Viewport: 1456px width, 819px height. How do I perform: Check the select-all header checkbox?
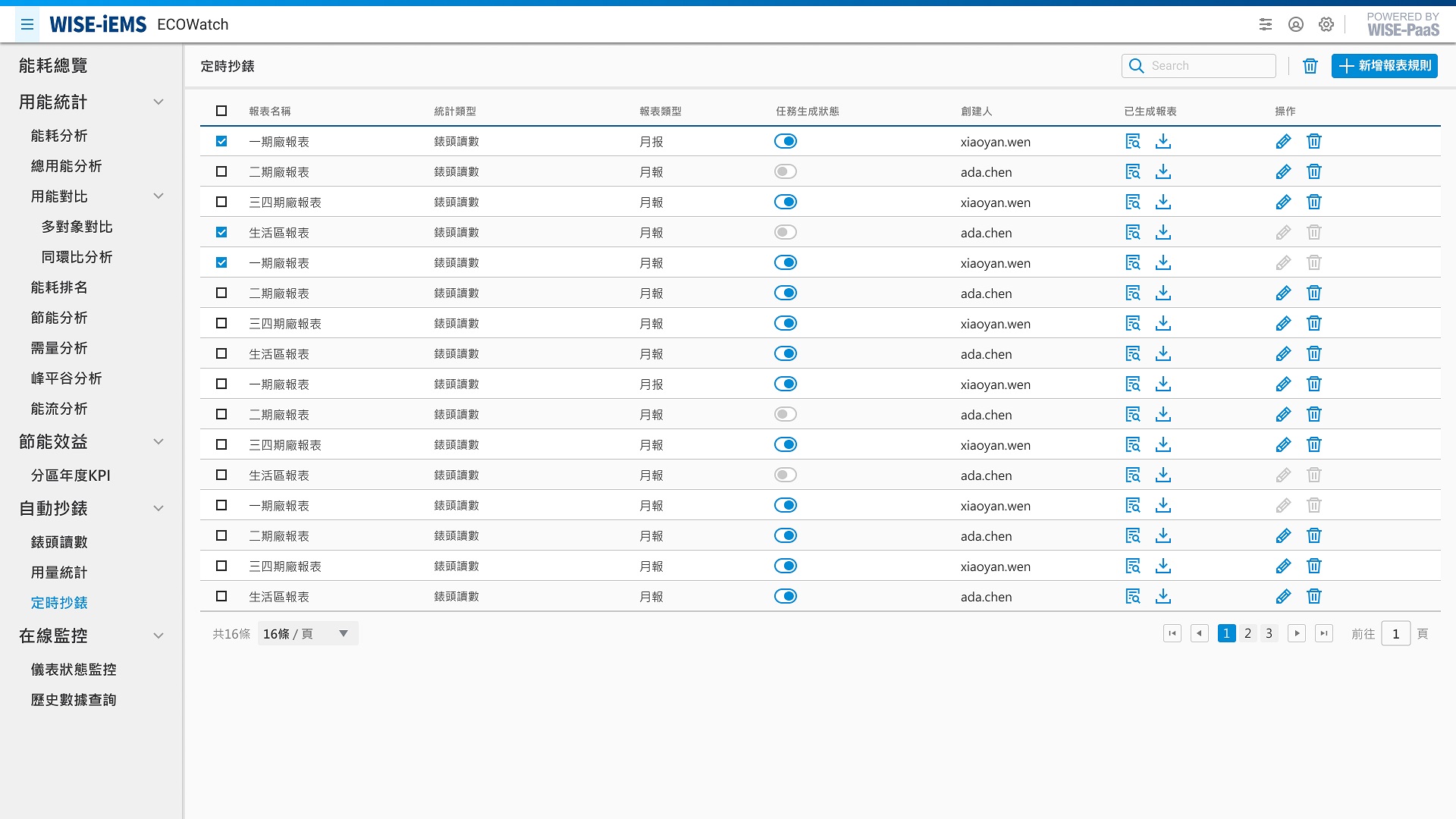pos(221,111)
